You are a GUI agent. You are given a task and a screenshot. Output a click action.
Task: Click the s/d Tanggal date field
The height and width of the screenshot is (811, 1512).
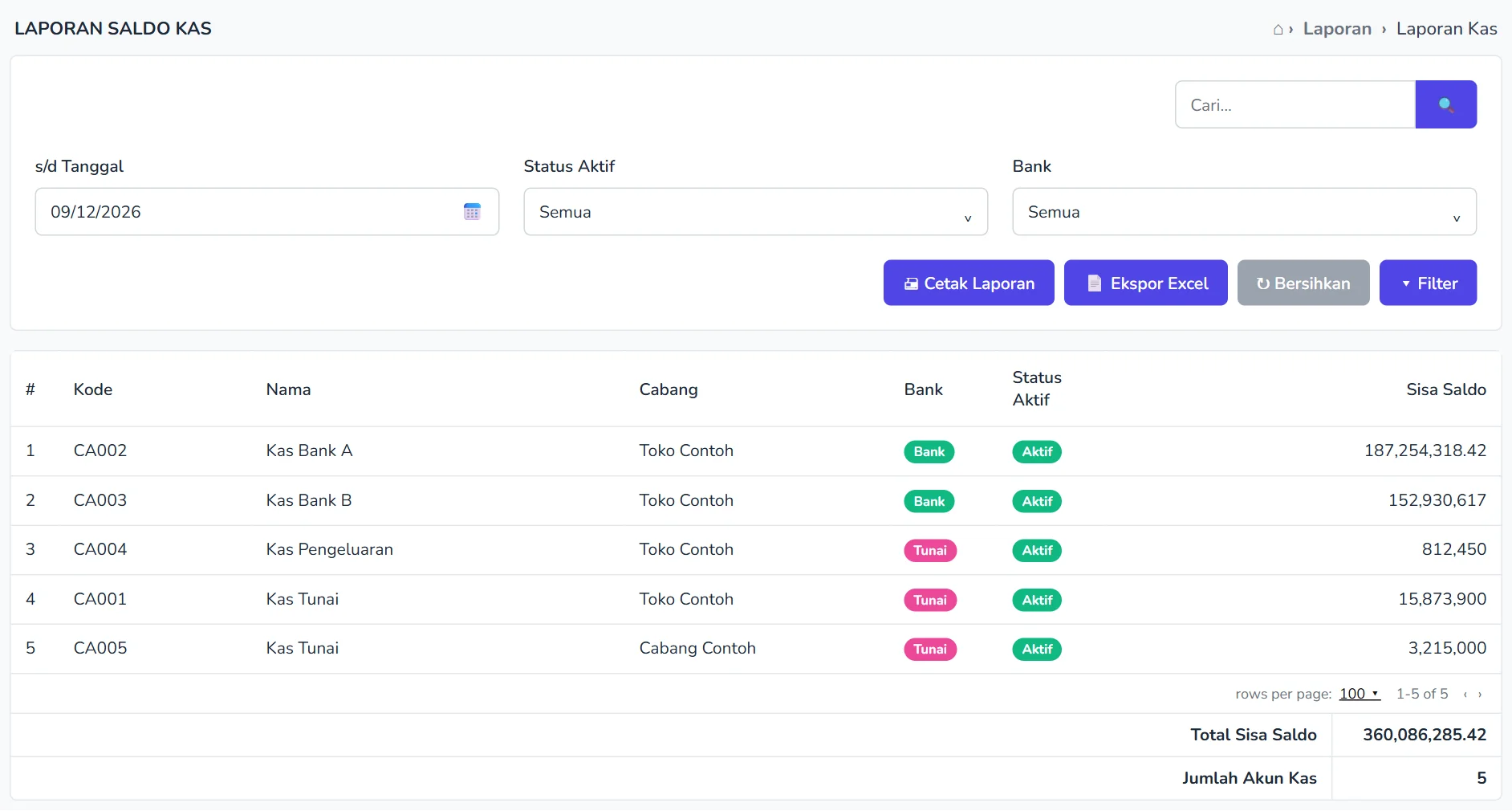click(267, 212)
